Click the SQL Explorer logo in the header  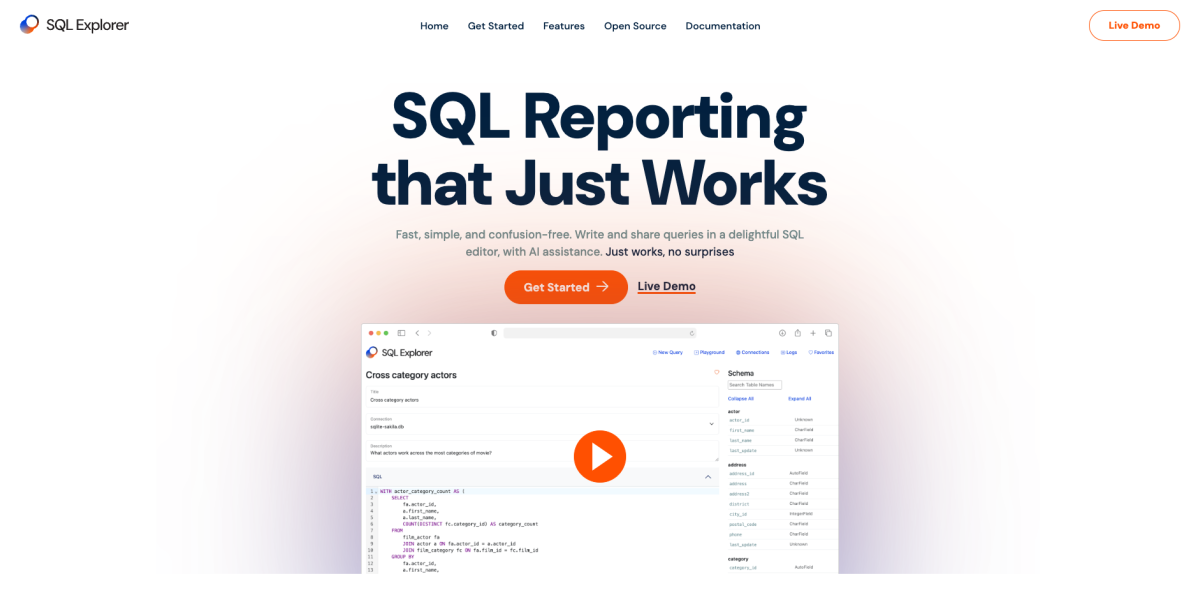tap(74, 25)
